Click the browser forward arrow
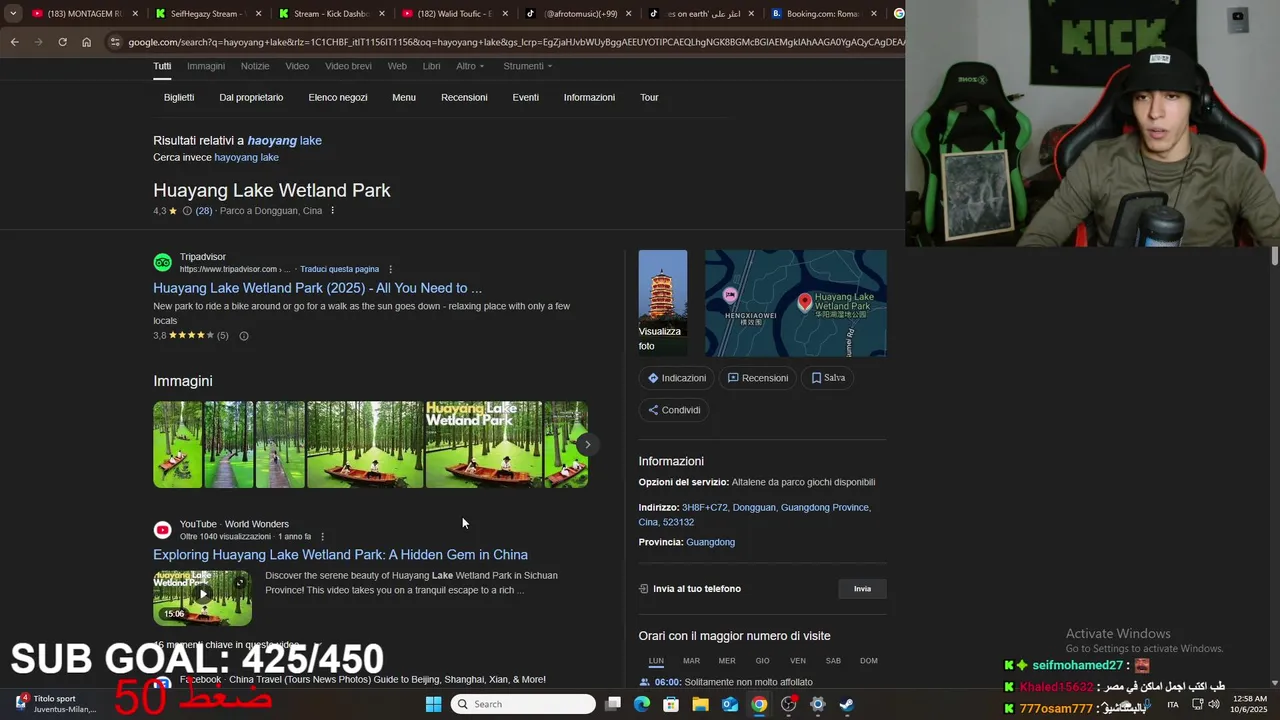 point(38,42)
